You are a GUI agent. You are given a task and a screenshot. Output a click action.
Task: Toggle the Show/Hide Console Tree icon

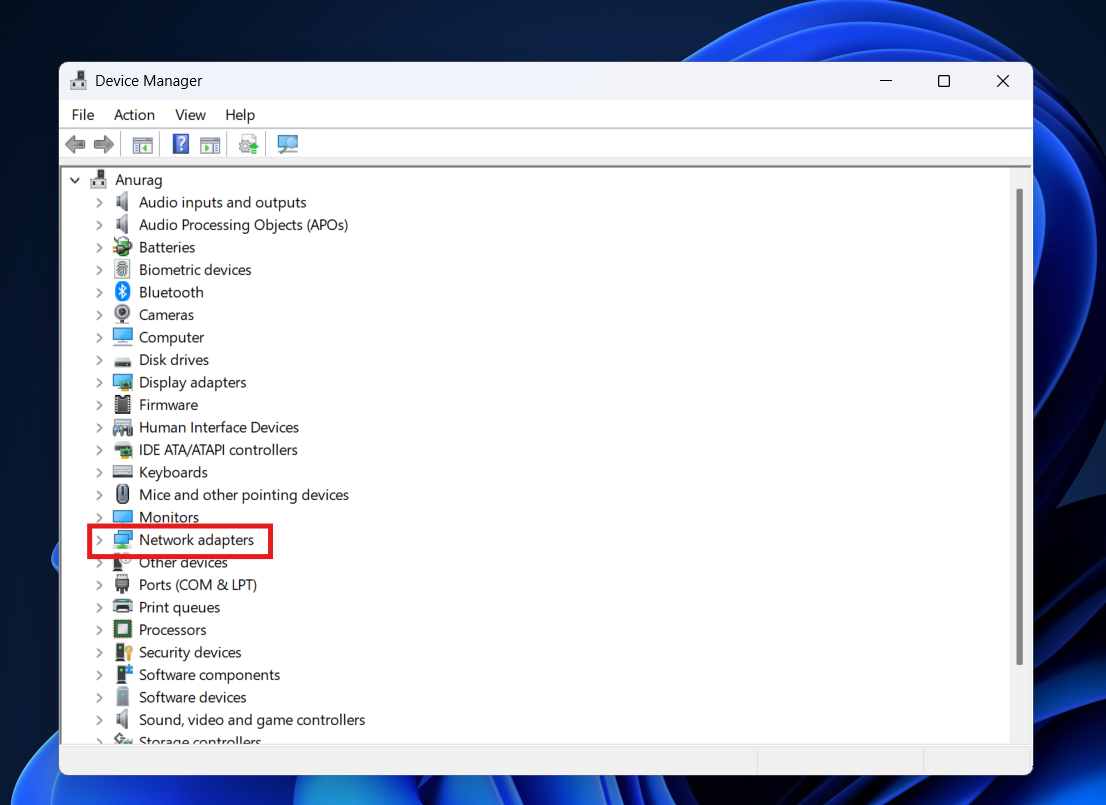coord(142,144)
